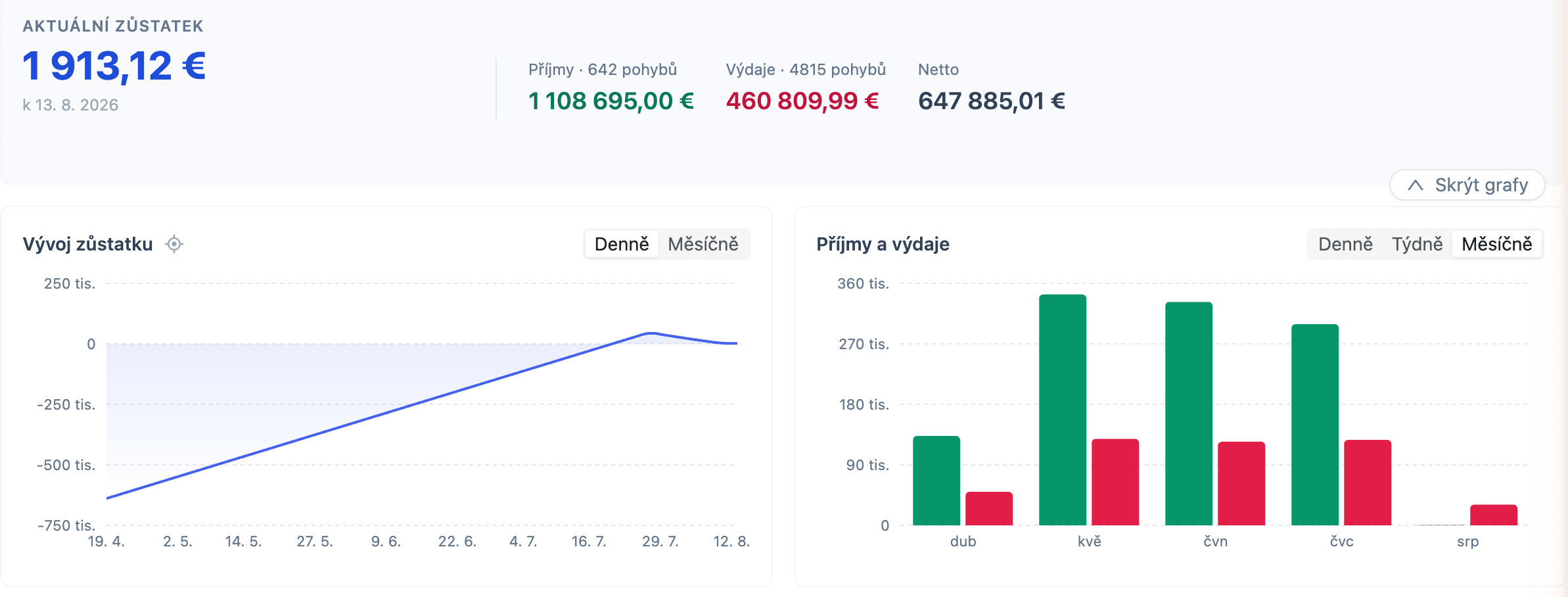Switch balance chart to Měsíčně view
The image size is (1568, 597).
pos(703,244)
